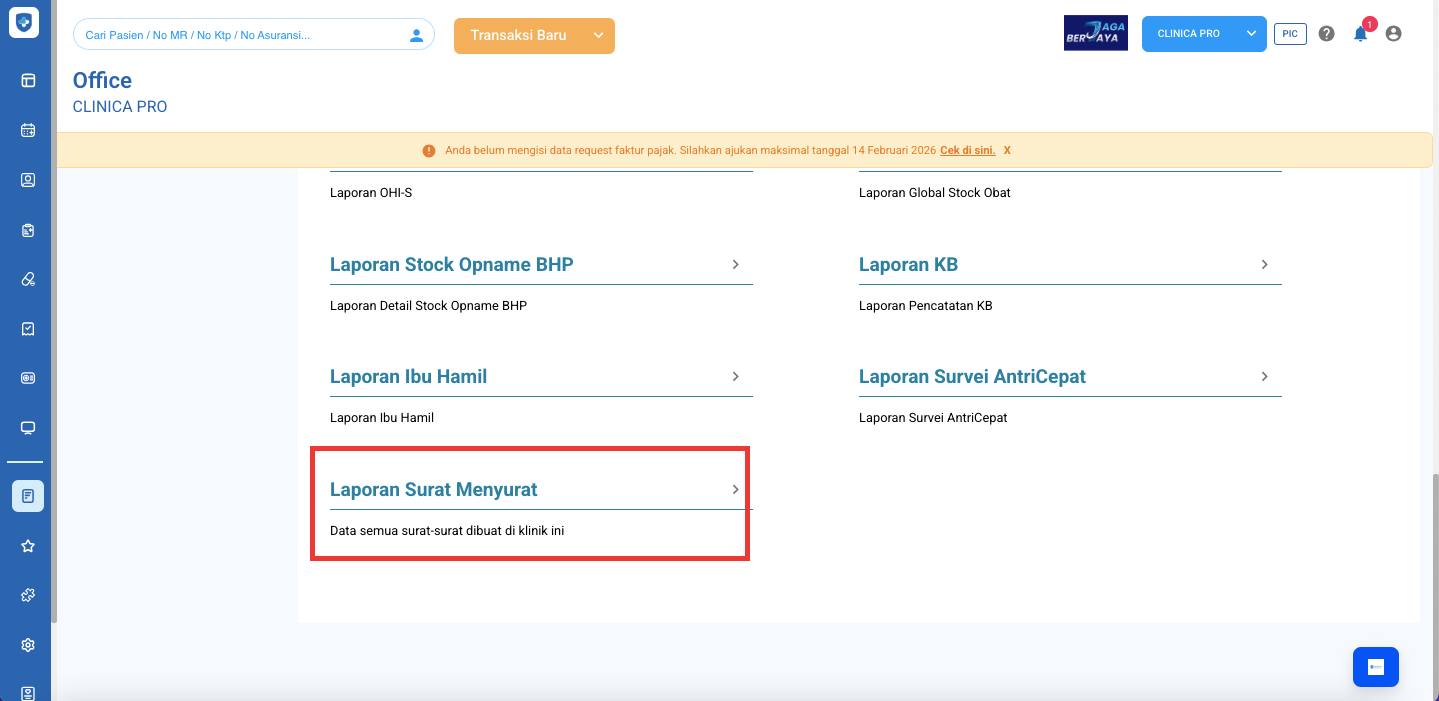Open the calendar icon in the sidebar
Image resolution: width=1439 pixels, height=701 pixels.
[28, 130]
